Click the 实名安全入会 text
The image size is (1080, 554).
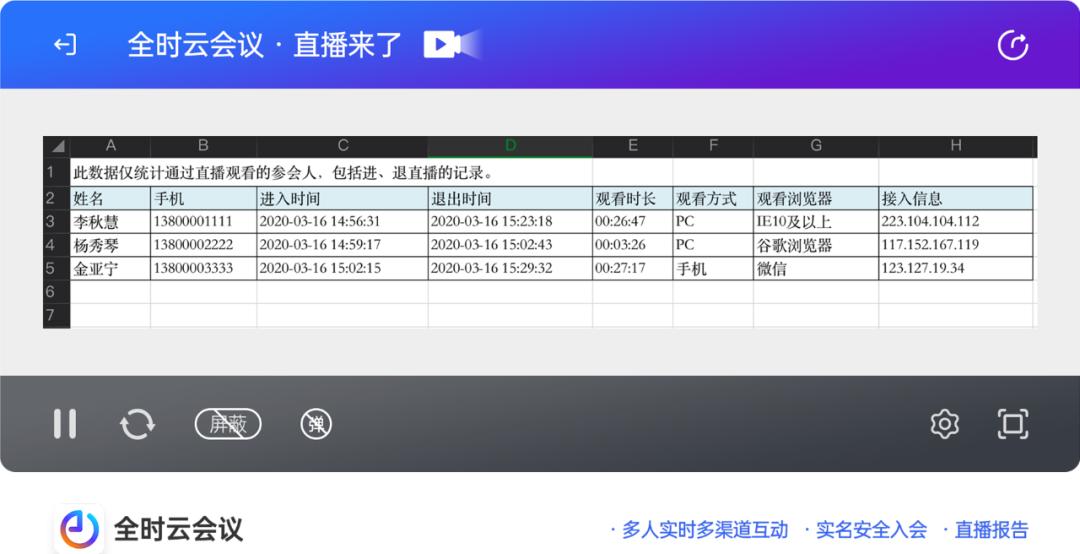871,530
